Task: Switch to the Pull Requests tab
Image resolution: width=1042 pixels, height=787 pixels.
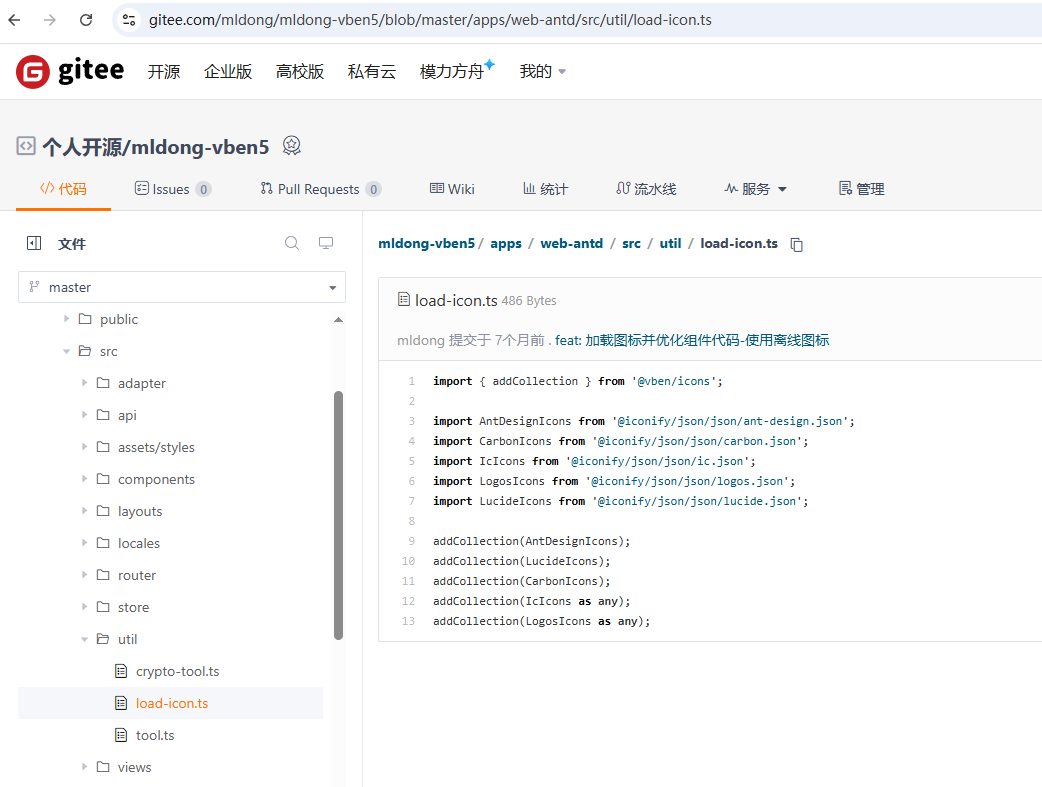Action: [320, 189]
